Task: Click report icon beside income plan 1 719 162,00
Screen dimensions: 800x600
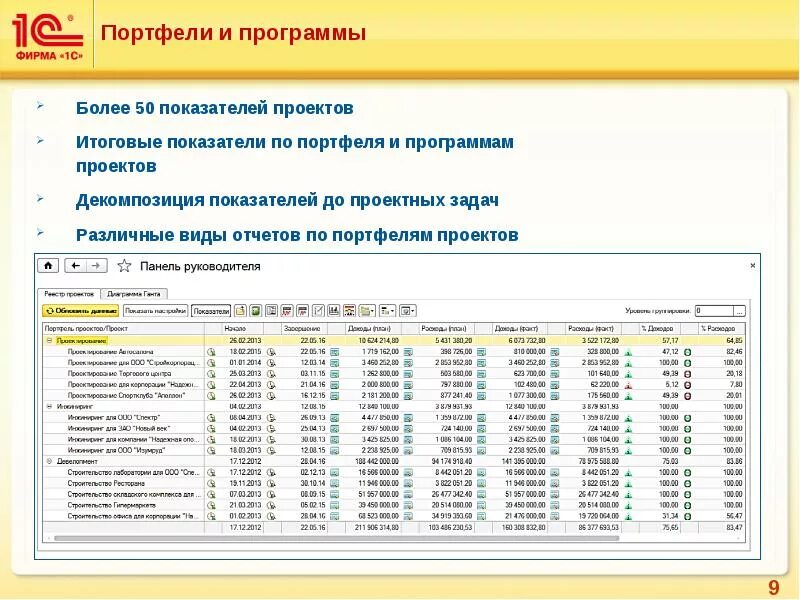Action: point(334,352)
